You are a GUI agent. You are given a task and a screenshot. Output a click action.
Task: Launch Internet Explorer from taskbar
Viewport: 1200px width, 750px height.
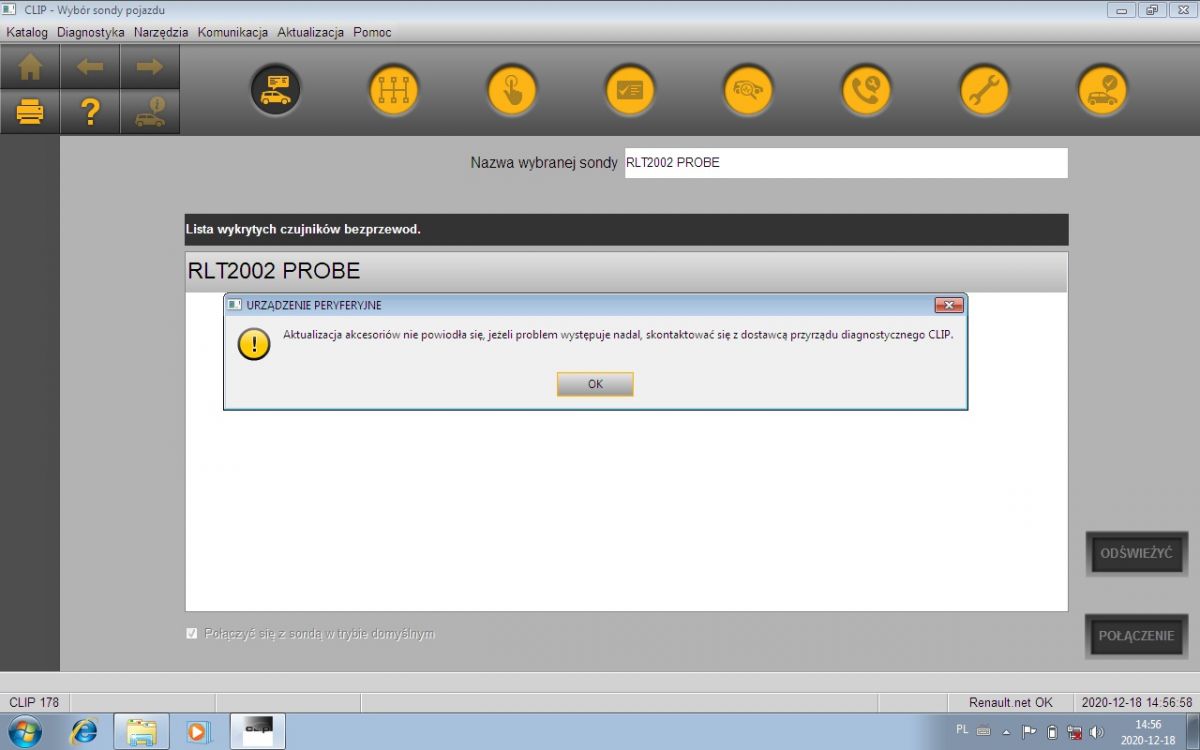point(84,732)
